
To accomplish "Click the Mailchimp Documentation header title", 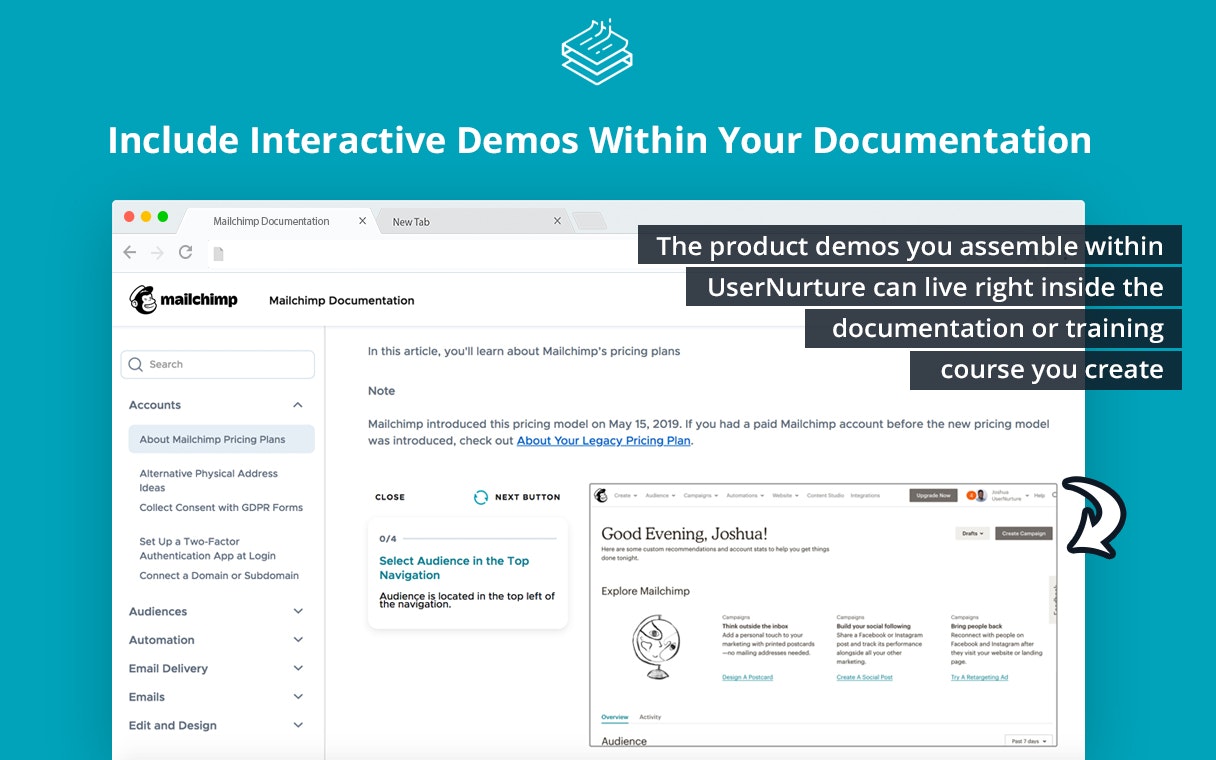I will 341,300.
